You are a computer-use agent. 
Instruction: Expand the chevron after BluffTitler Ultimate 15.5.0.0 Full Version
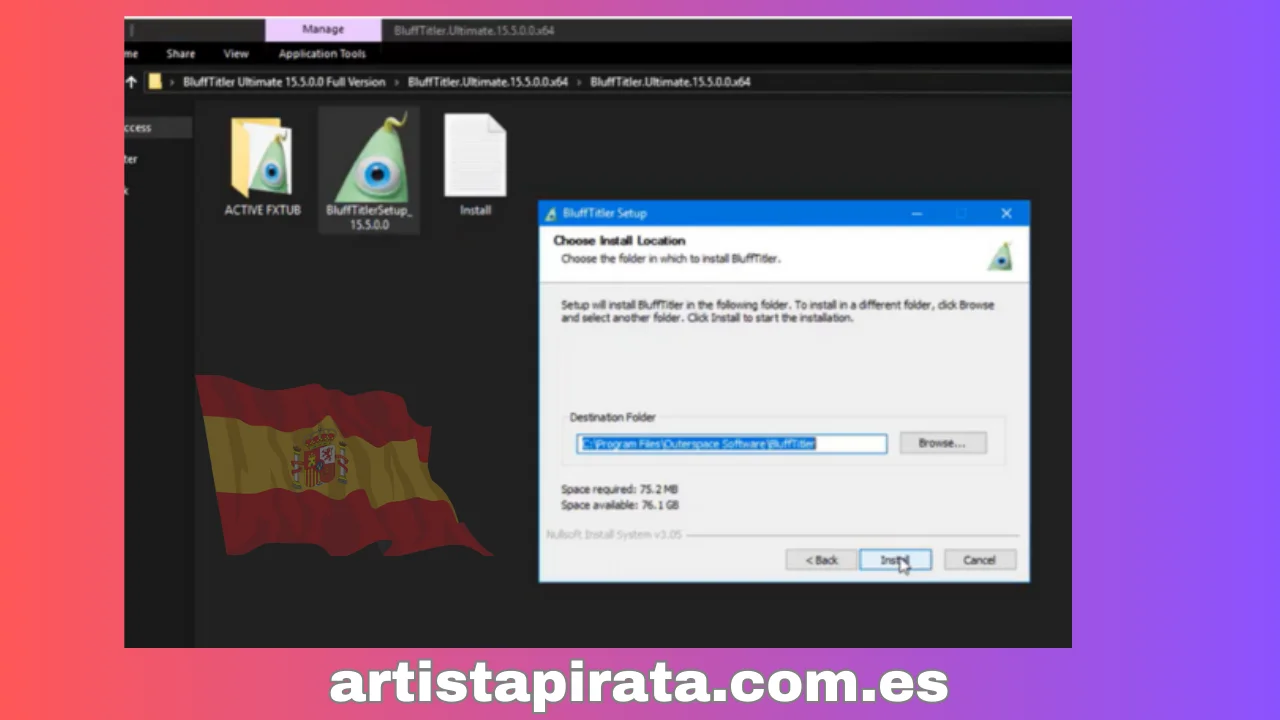(x=397, y=82)
